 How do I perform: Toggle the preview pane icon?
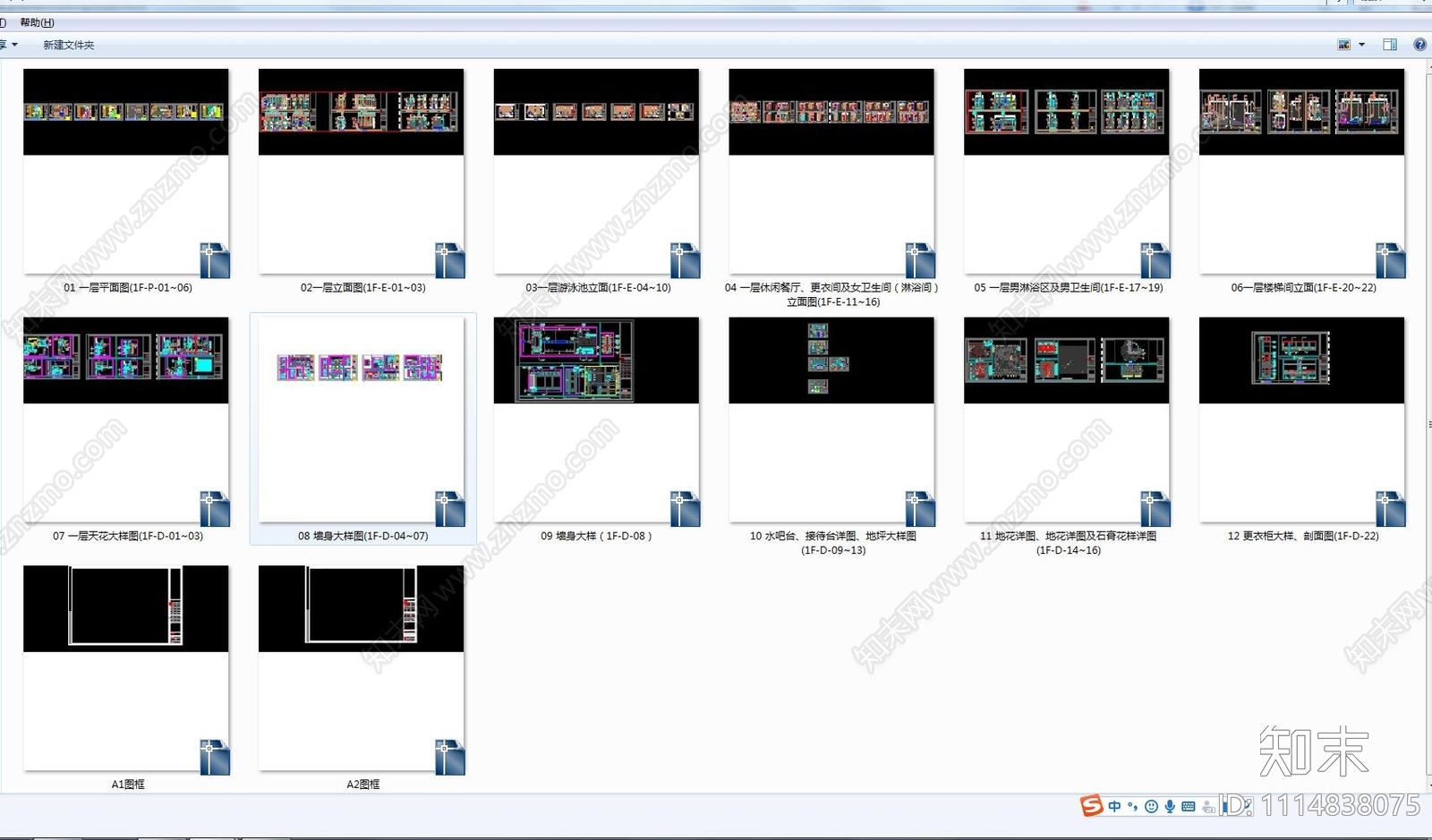coord(1390,45)
